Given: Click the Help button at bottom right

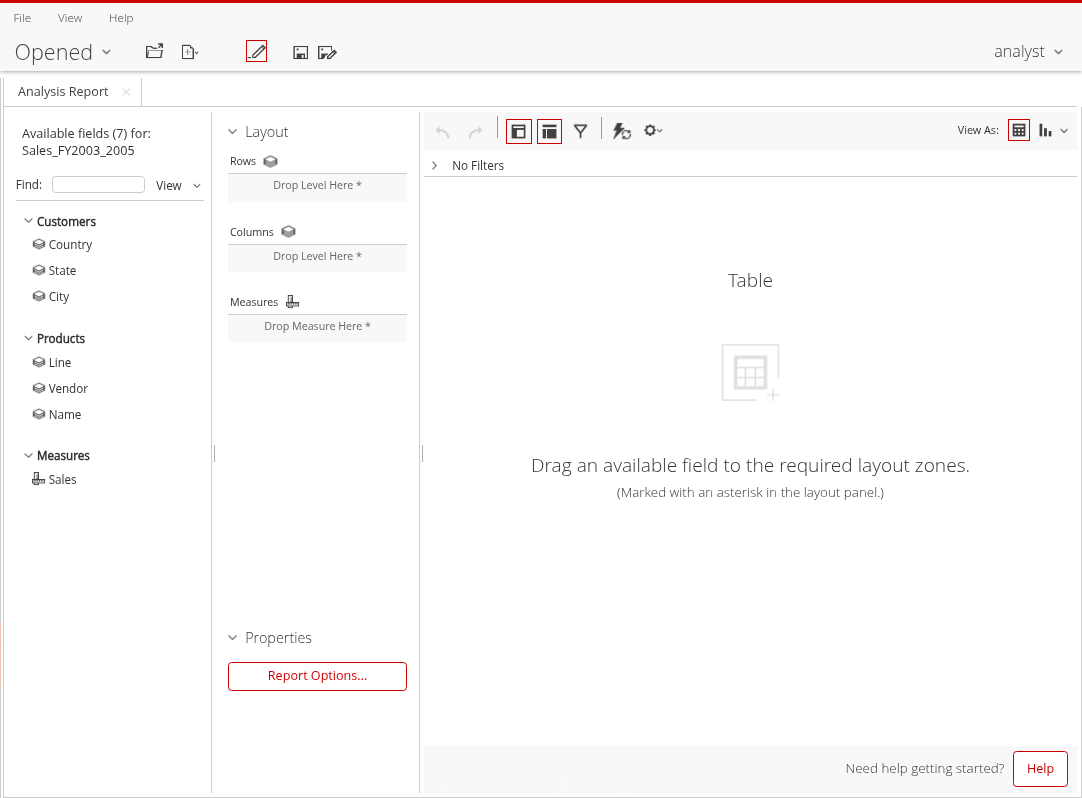Looking at the screenshot, I should click(x=1040, y=769).
